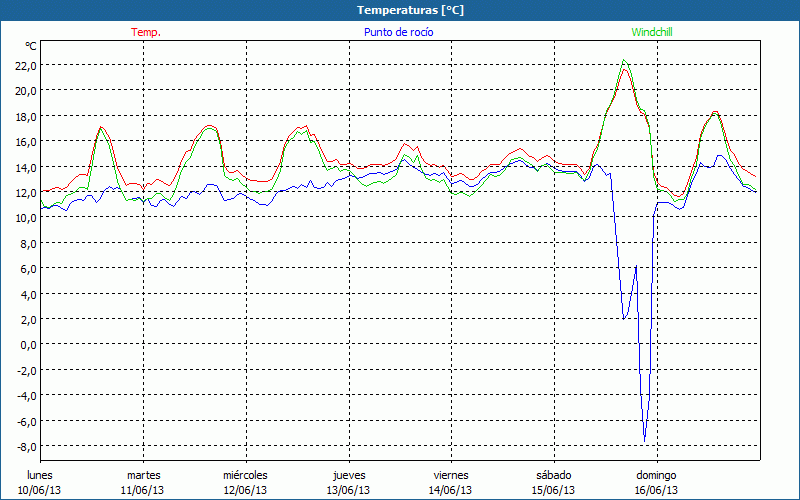Select the 22,0 y-axis value label
The width and height of the screenshot is (800, 500).
(25, 65)
